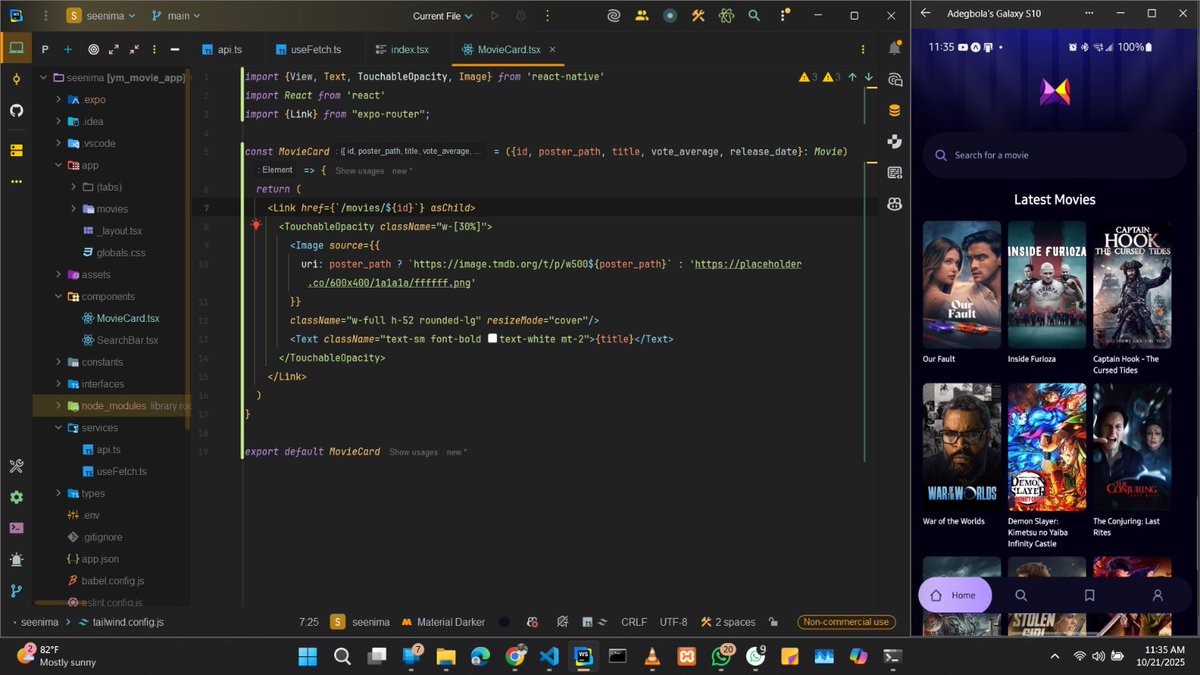Tap the Home tab in phone app
The height and width of the screenshot is (675, 1200).
pos(954,595)
